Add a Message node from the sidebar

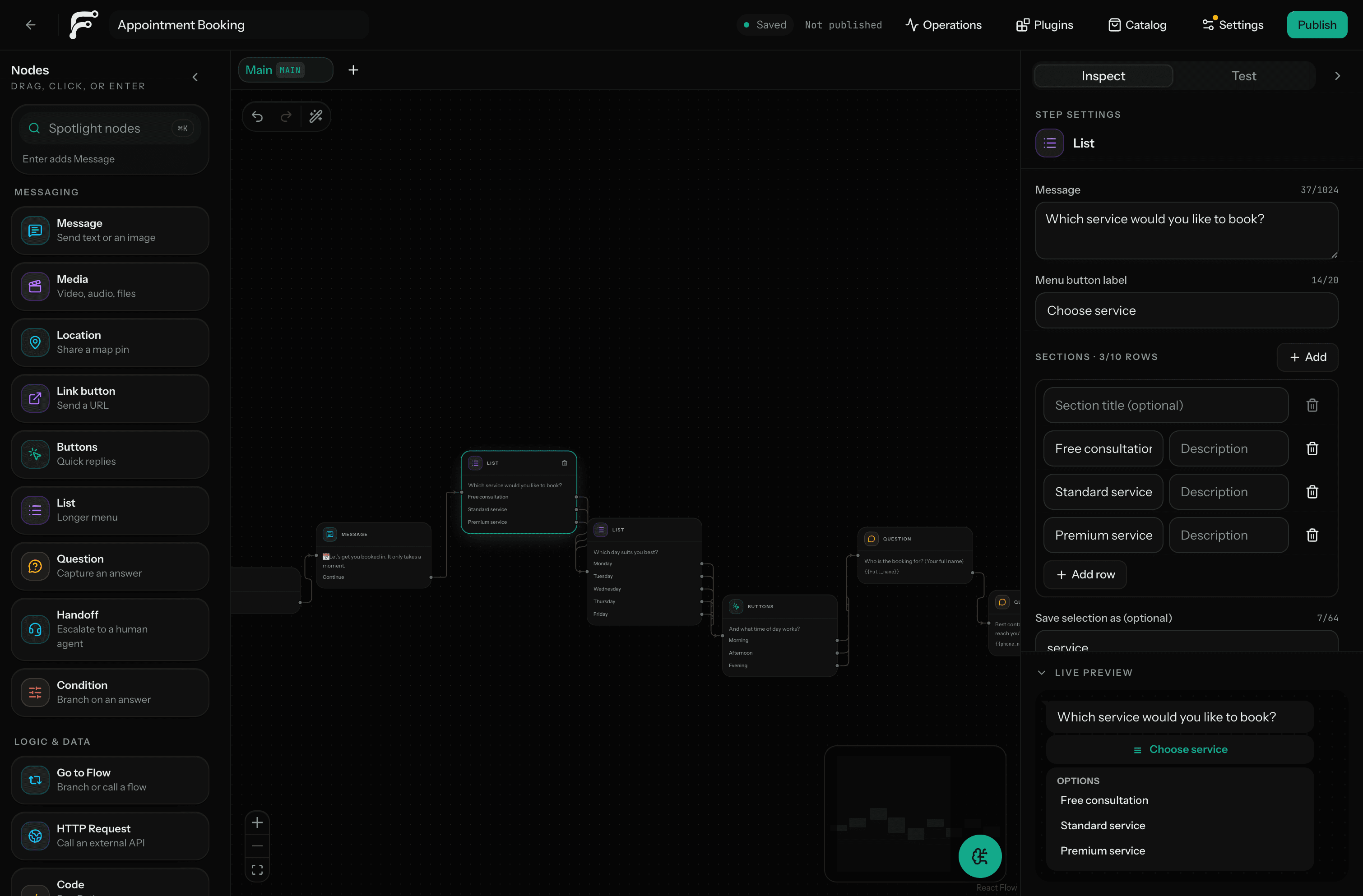coord(110,230)
